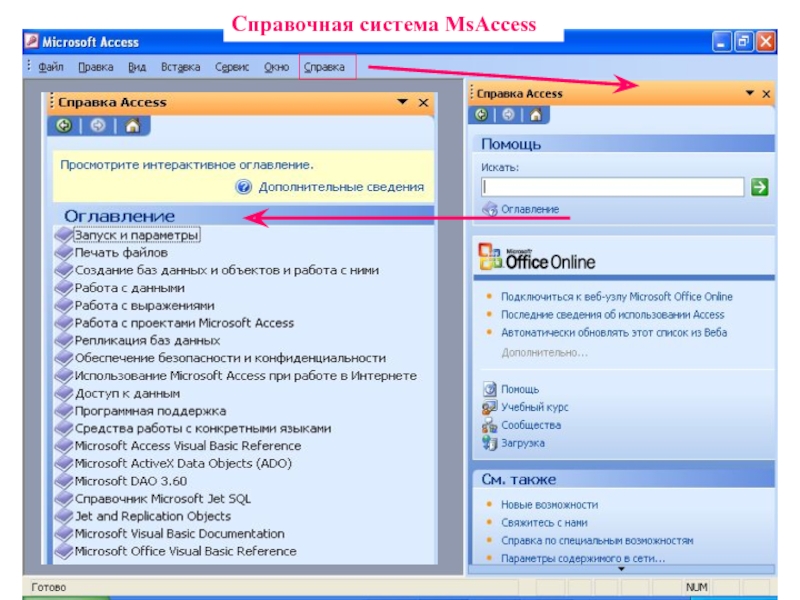Image resolution: width=800 pixels, height=600 pixels.
Task: Open the left Справка Access pane dropdown arrow
Action: pos(402,102)
